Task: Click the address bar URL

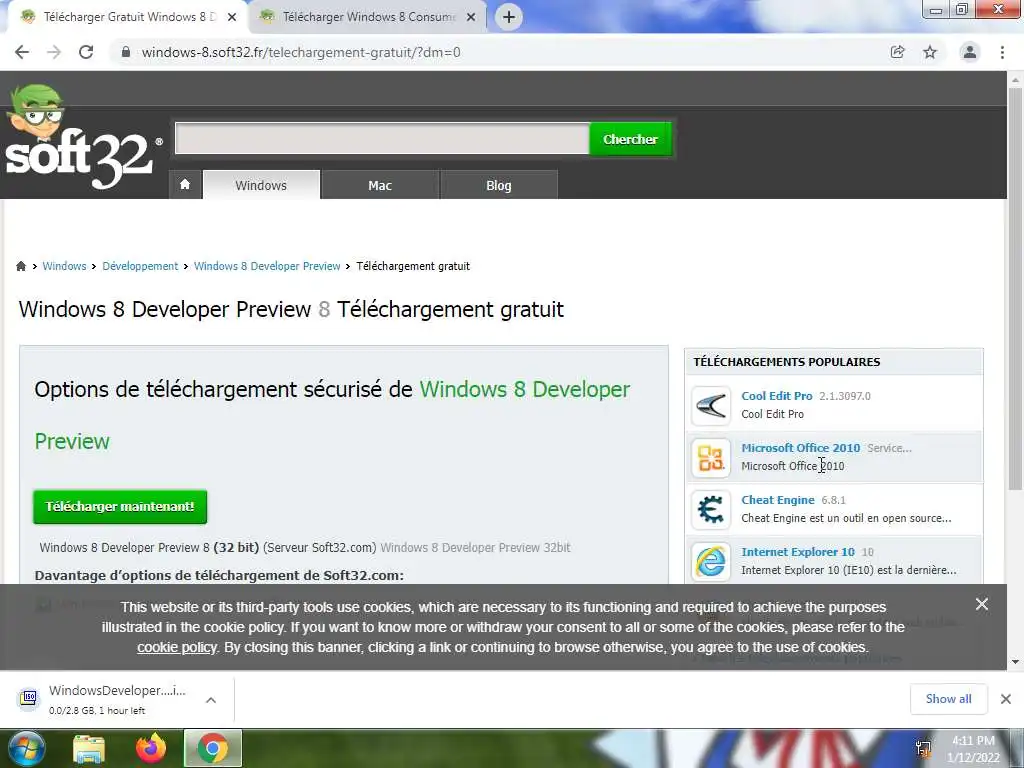Action: pos(301,52)
